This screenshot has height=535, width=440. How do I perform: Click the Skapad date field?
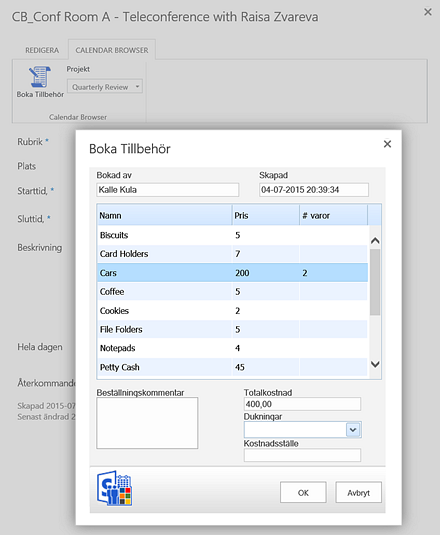[314, 190]
